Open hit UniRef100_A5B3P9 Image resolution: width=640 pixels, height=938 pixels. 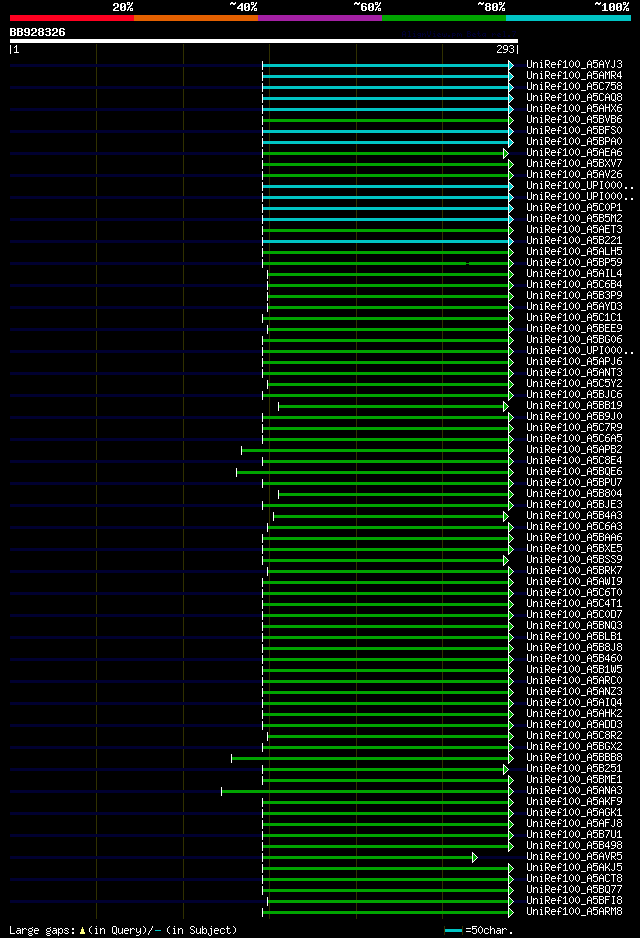coord(574,295)
